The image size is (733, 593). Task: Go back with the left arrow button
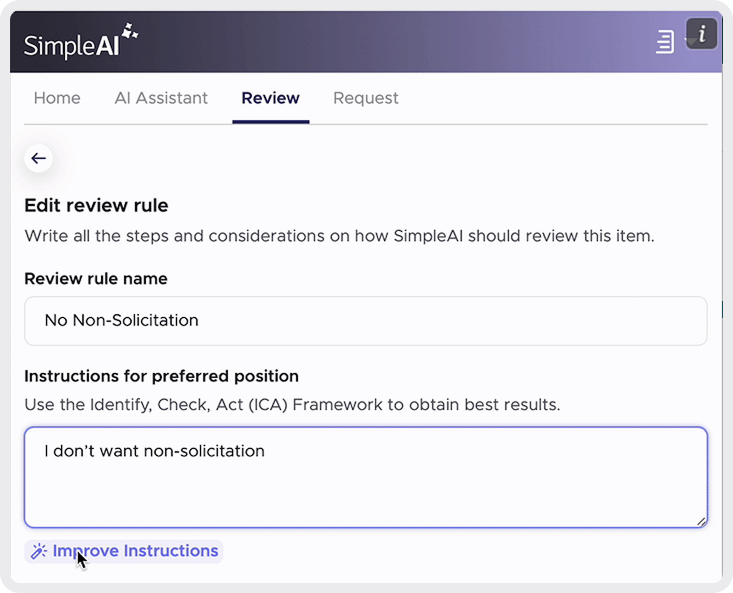[38, 158]
